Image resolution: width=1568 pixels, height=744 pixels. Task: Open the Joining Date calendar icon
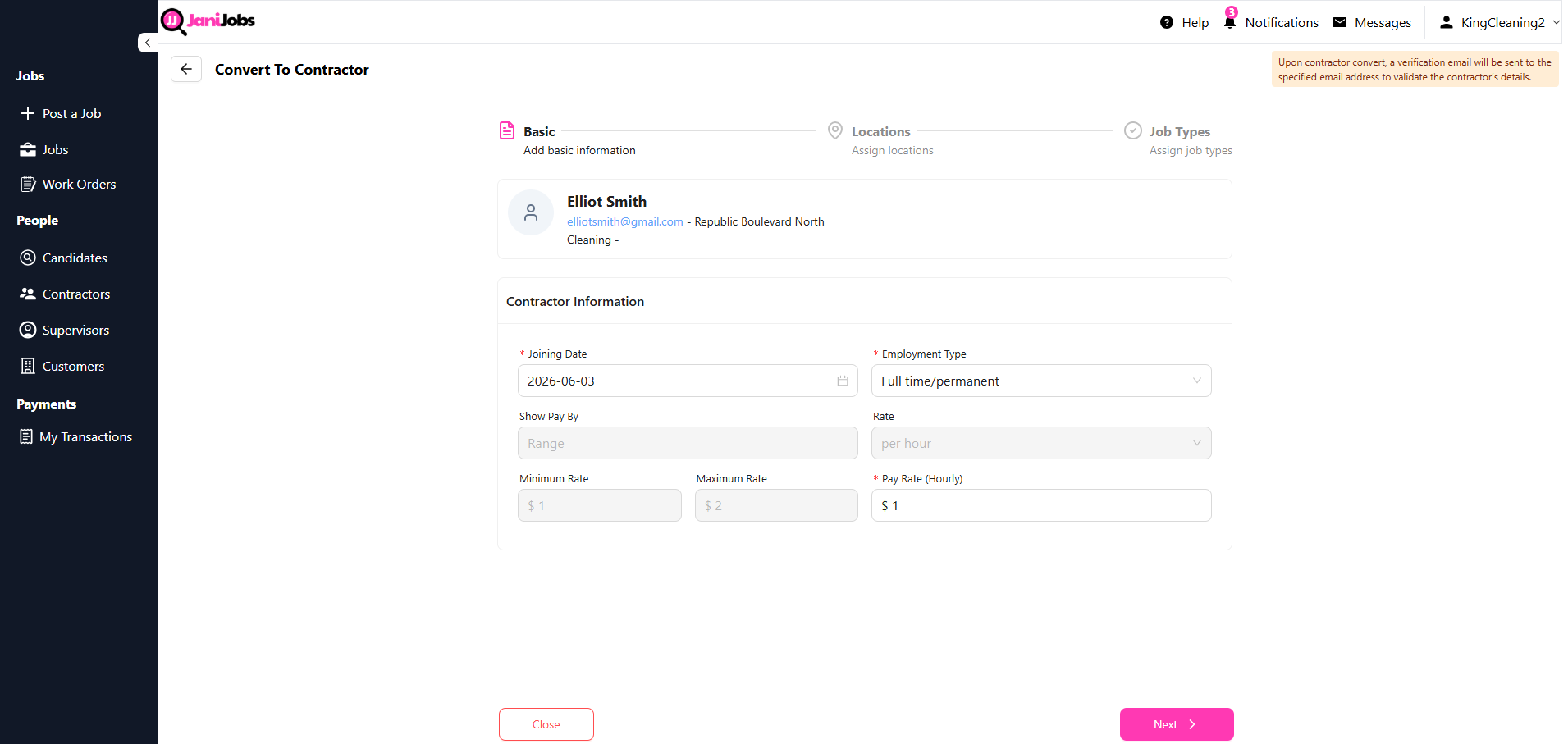tap(842, 381)
